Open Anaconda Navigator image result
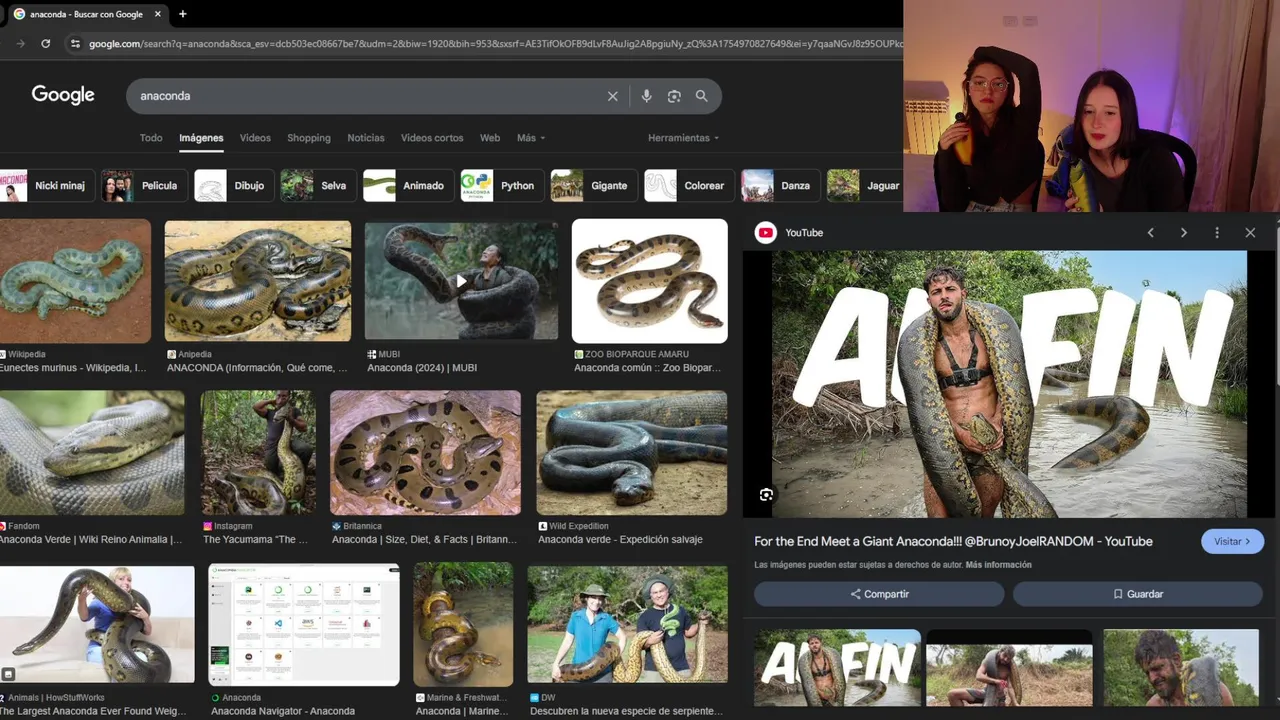 click(x=304, y=625)
